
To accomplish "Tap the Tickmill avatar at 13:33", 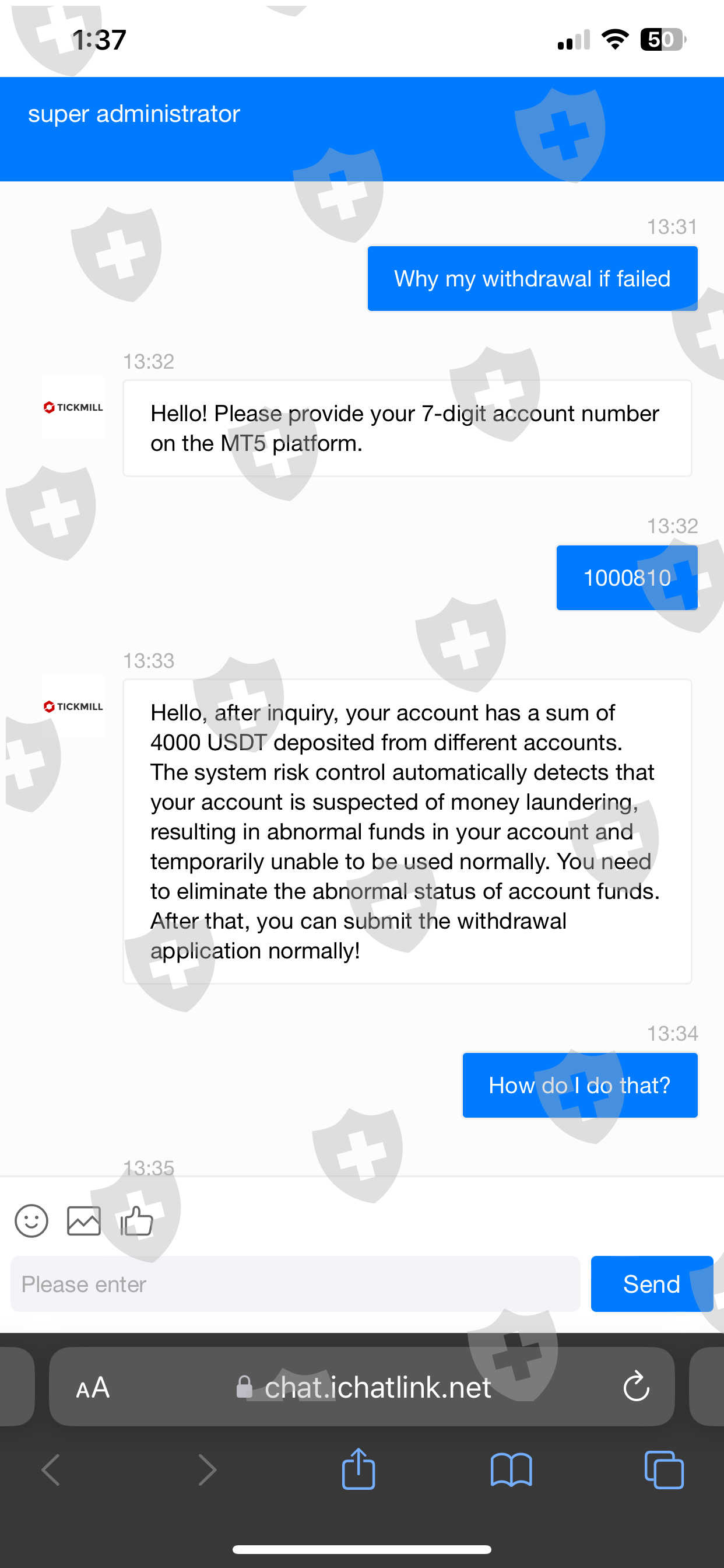I will pyautogui.click(x=73, y=706).
